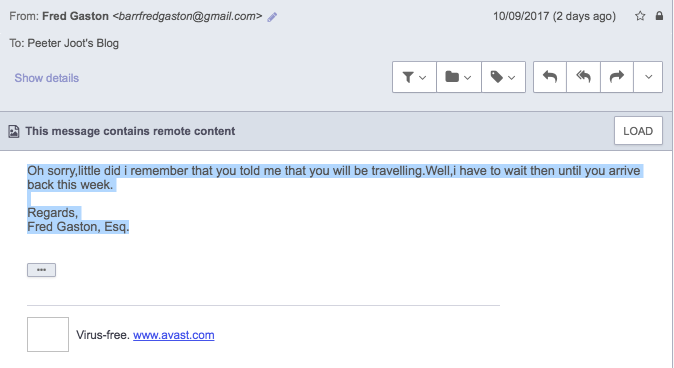Open the www.avast.com link
The image size is (674, 368).
[x=174, y=335]
